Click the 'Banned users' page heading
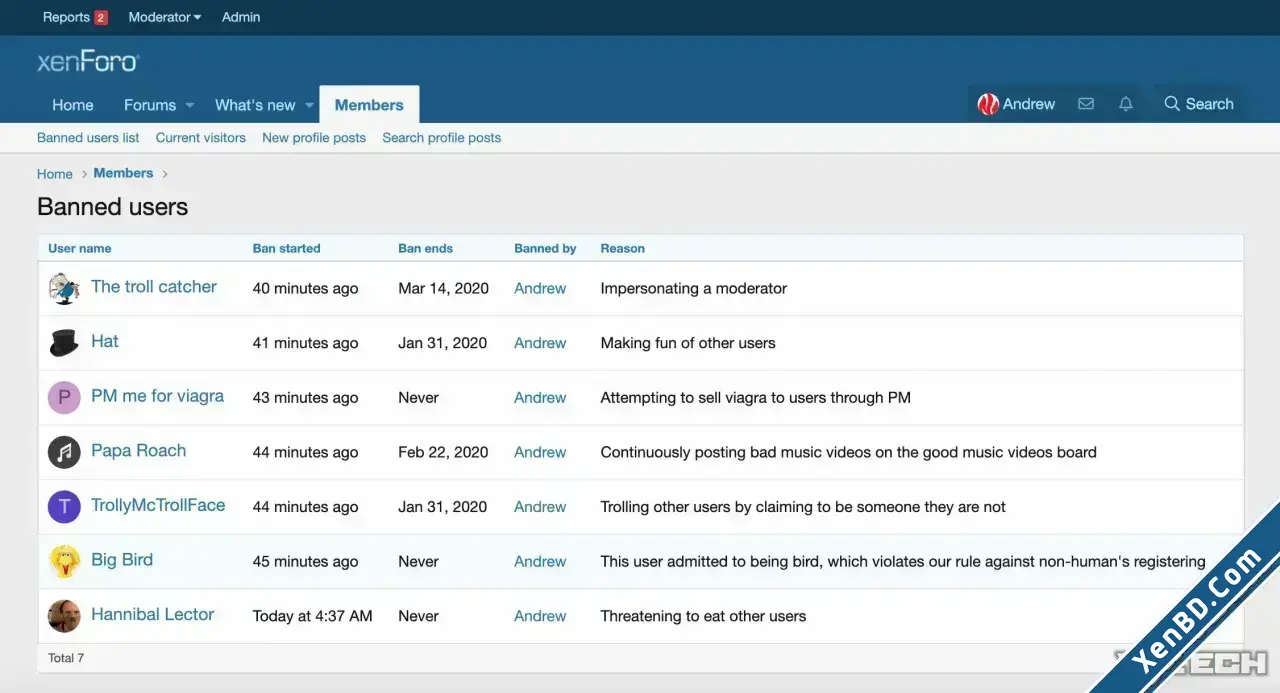The width and height of the screenshot is (1280, 693). (113, 207)
